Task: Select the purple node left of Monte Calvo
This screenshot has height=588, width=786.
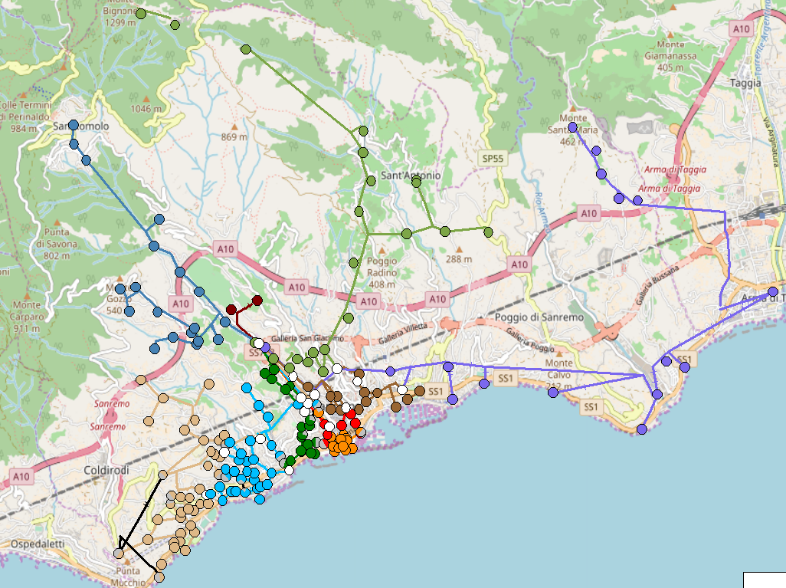Action: tap(553, 392)
